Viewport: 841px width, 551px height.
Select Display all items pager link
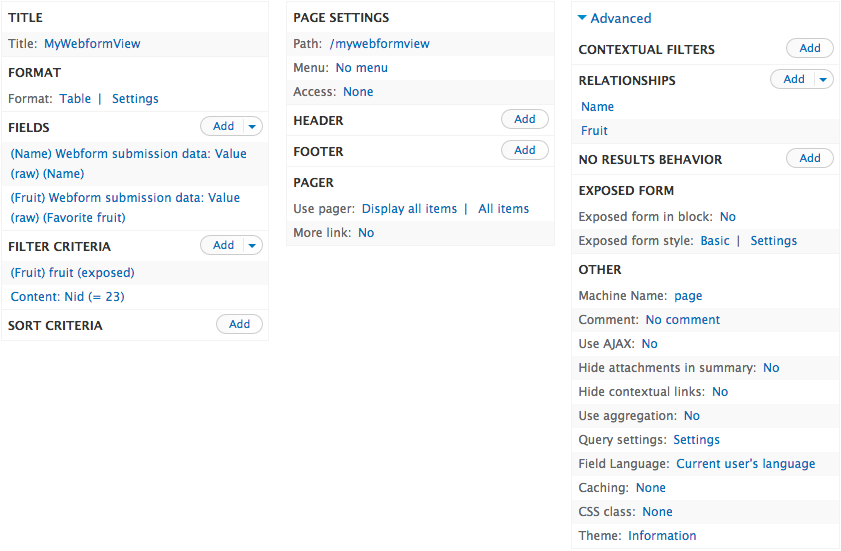(x=409, y=209)
